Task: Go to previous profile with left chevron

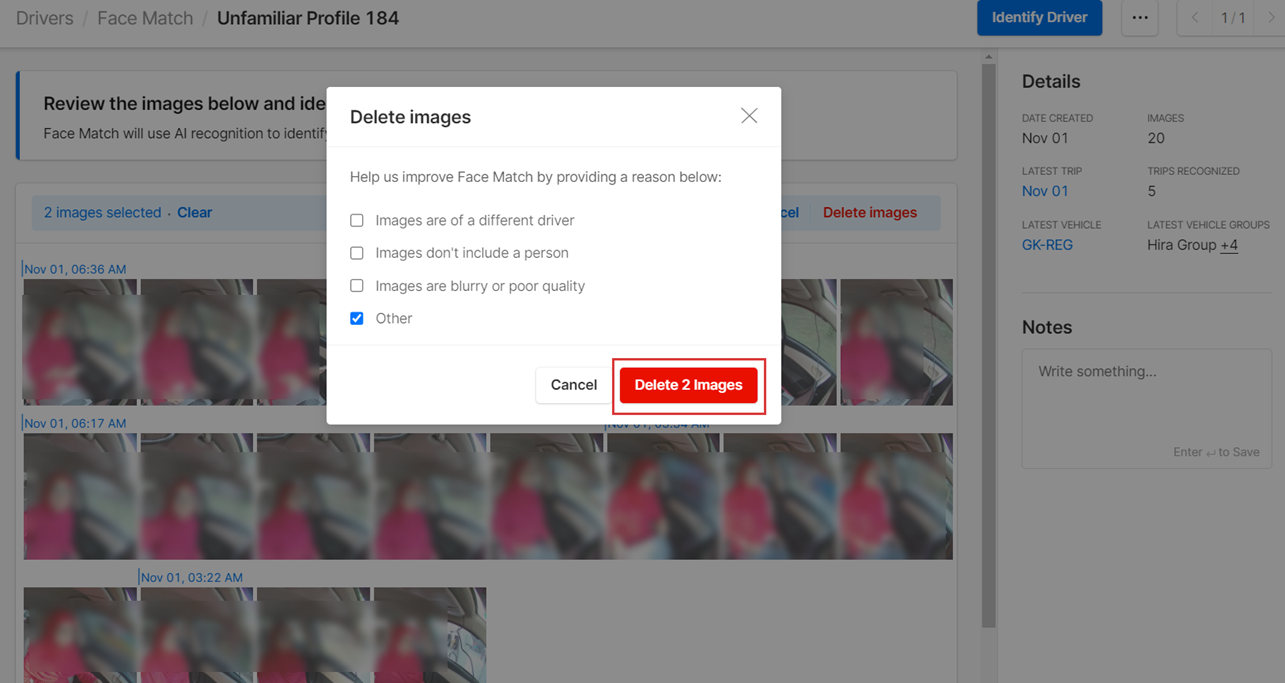Action: [1195, 18]
